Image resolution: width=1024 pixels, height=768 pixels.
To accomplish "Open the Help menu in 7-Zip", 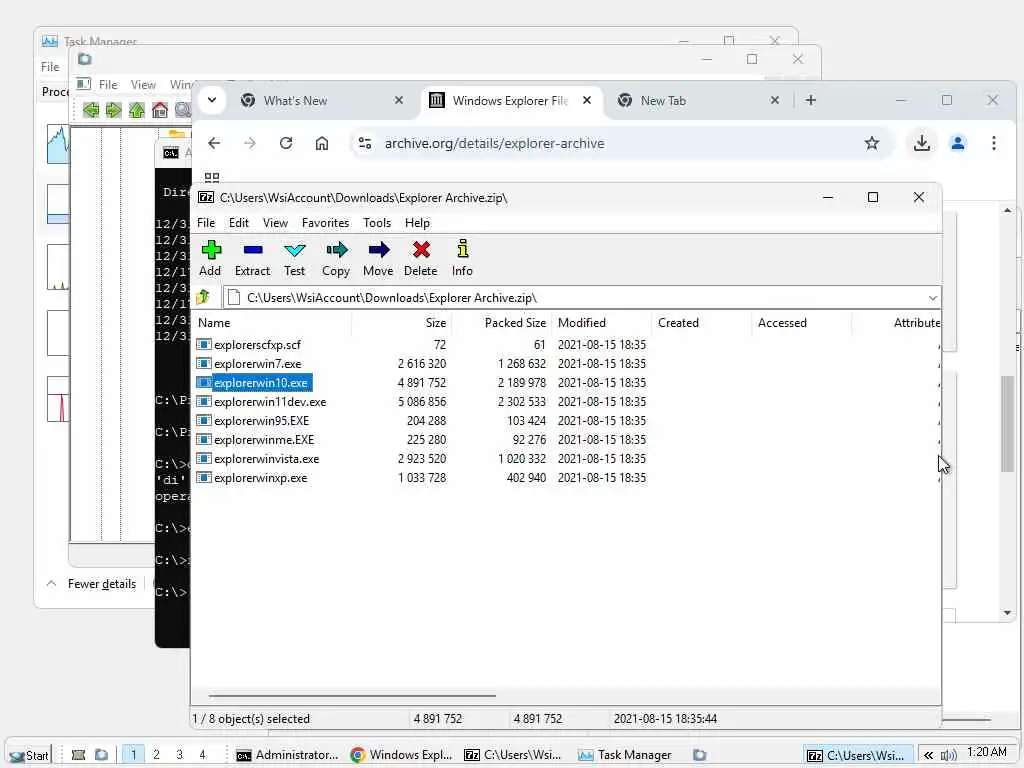I will (417, 223).
